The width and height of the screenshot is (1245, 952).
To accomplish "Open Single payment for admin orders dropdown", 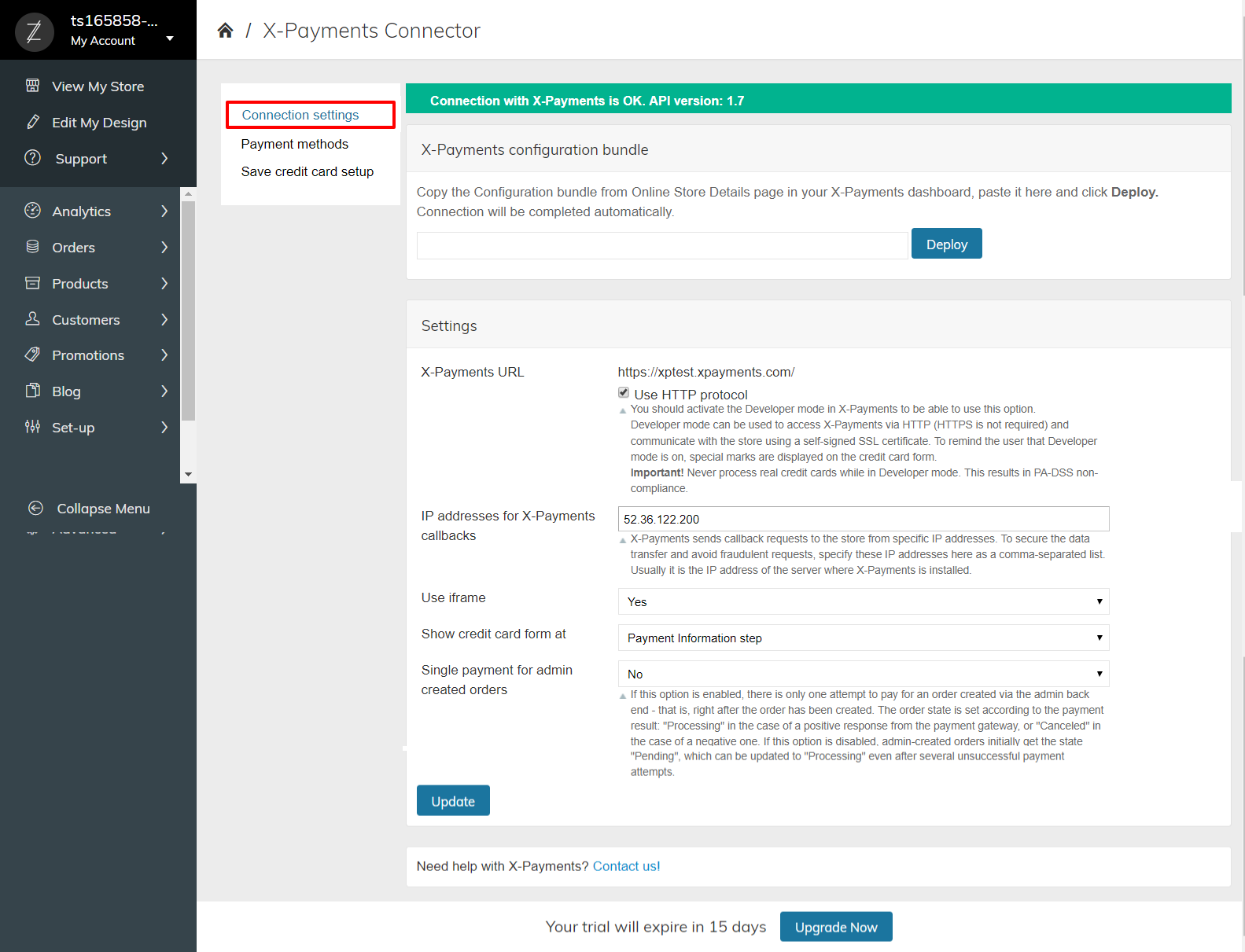I will (x=864, y=674).
